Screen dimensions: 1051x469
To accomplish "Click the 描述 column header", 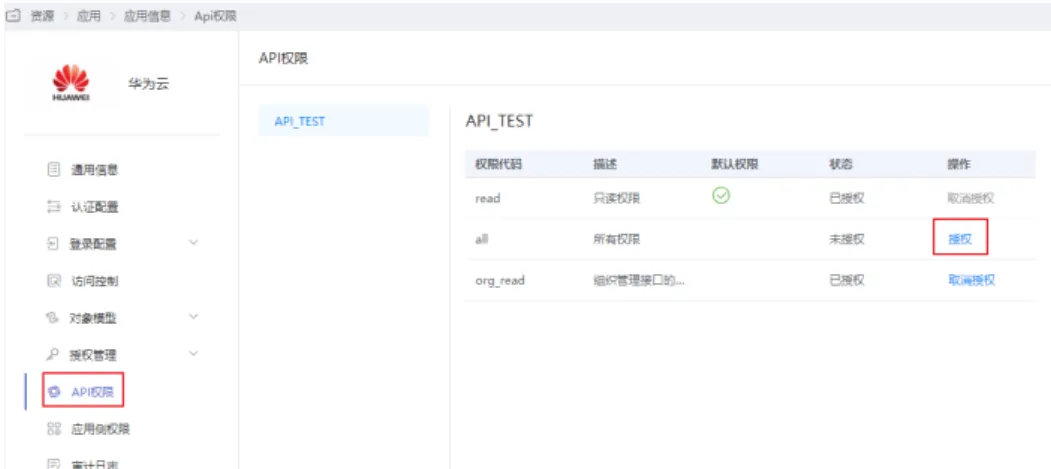I will (x=605, y=164).
